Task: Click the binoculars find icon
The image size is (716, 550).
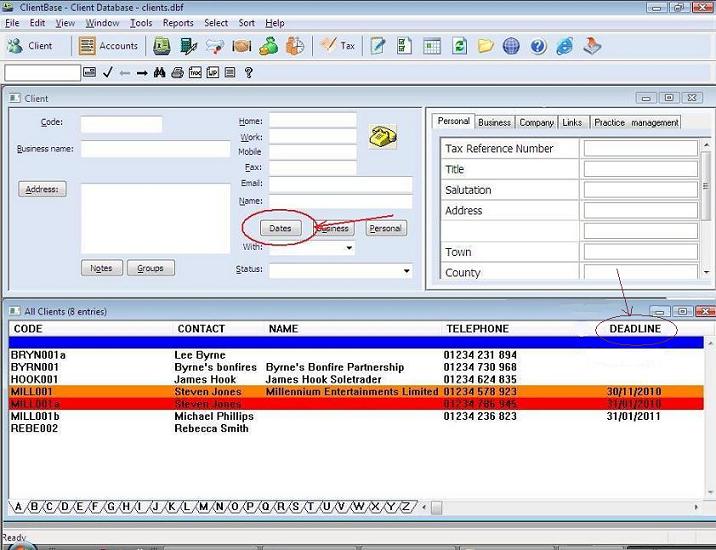Action: click(159, 72)
